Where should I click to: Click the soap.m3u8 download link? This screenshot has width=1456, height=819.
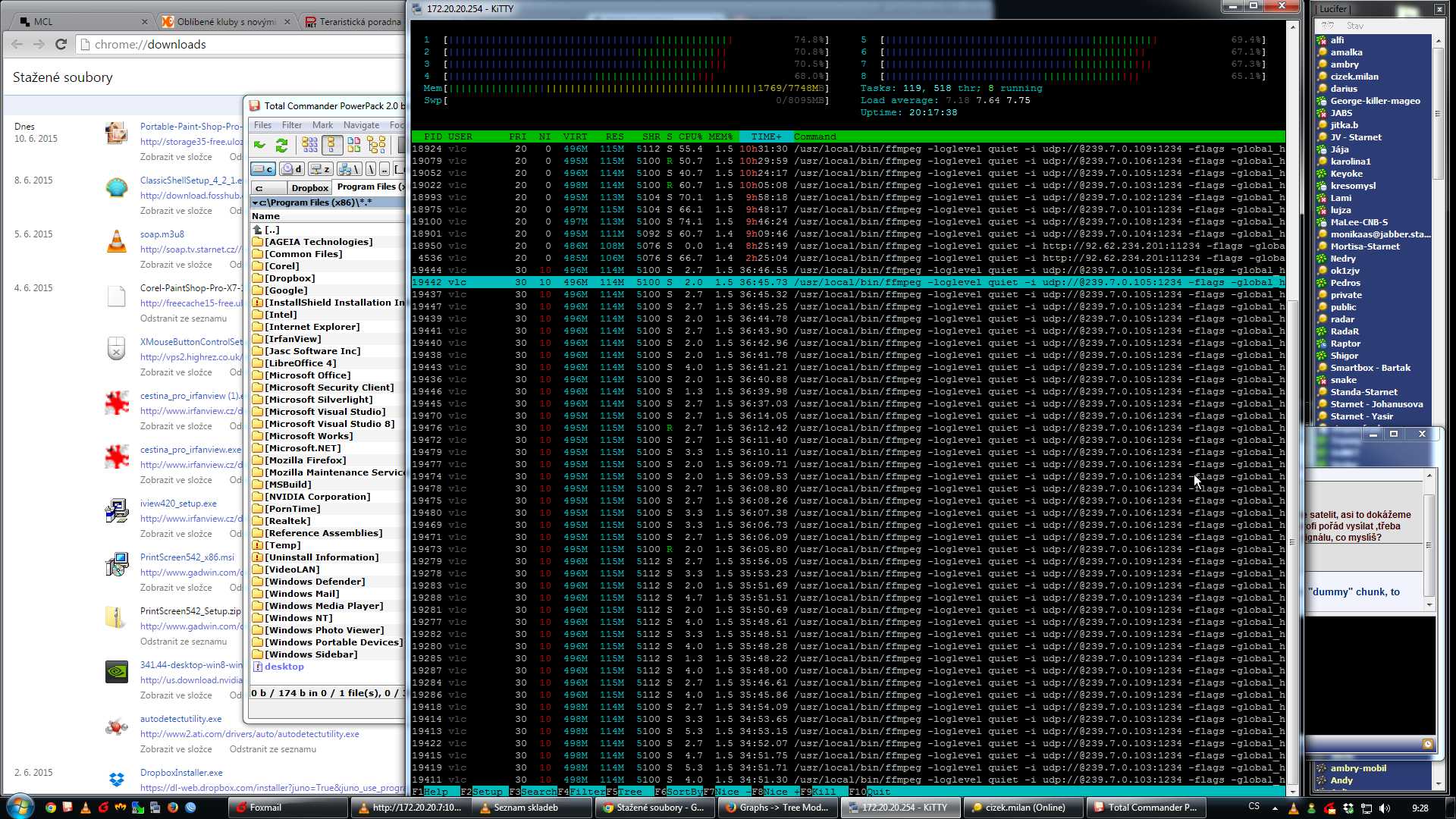(x=162, y=234)
